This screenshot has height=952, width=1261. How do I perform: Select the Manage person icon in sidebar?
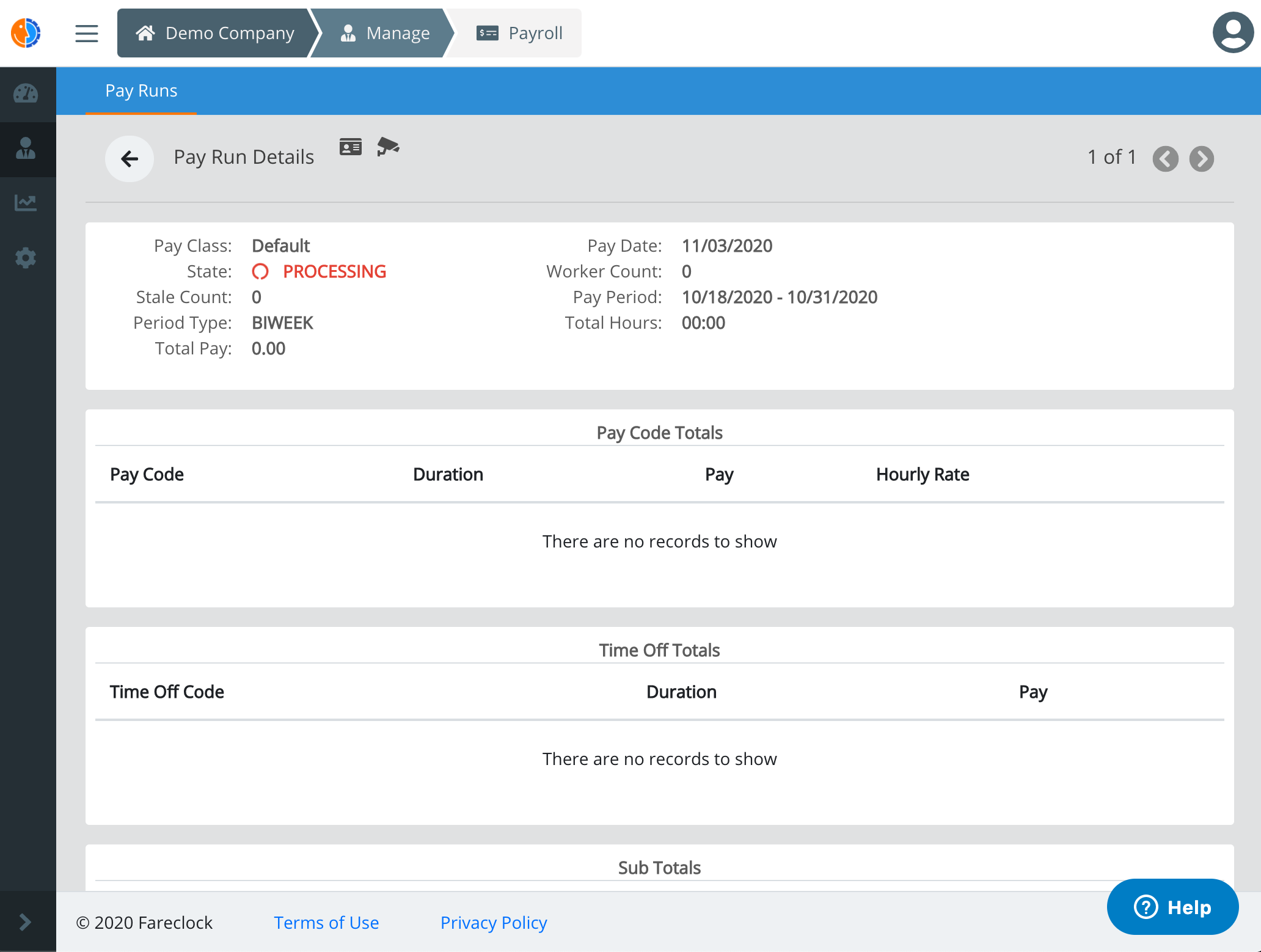[x=26, y=148]
